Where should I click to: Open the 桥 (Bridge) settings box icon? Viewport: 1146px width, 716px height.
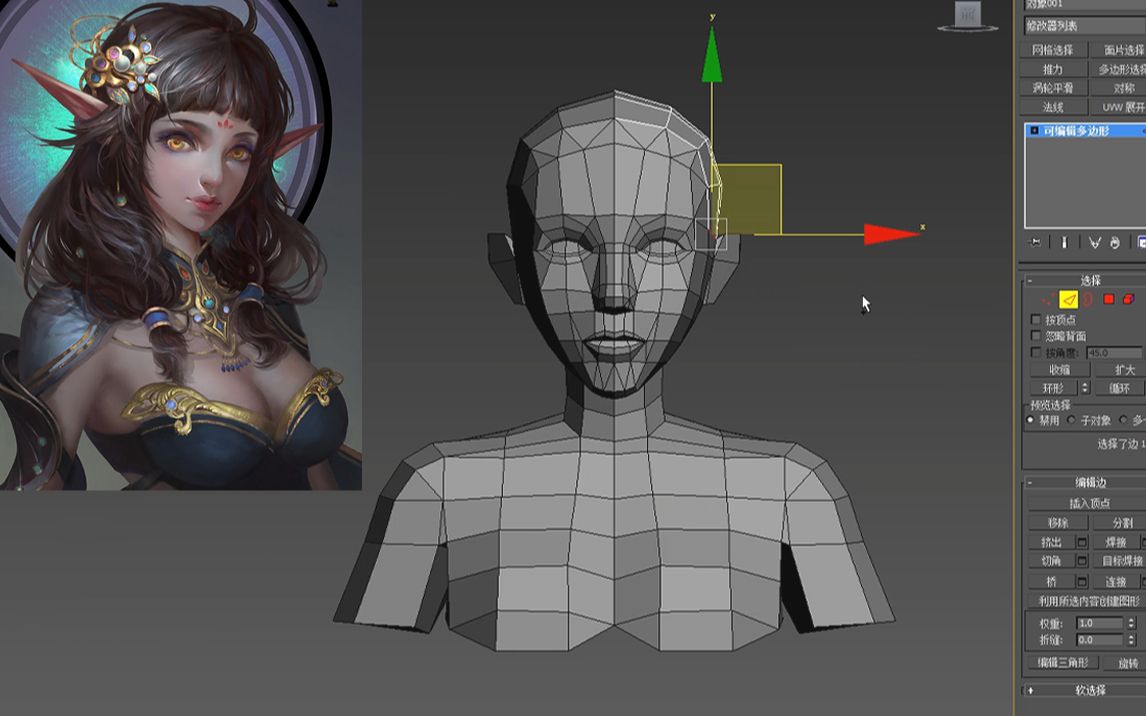pyautogui.click(x=1081, y=581)
